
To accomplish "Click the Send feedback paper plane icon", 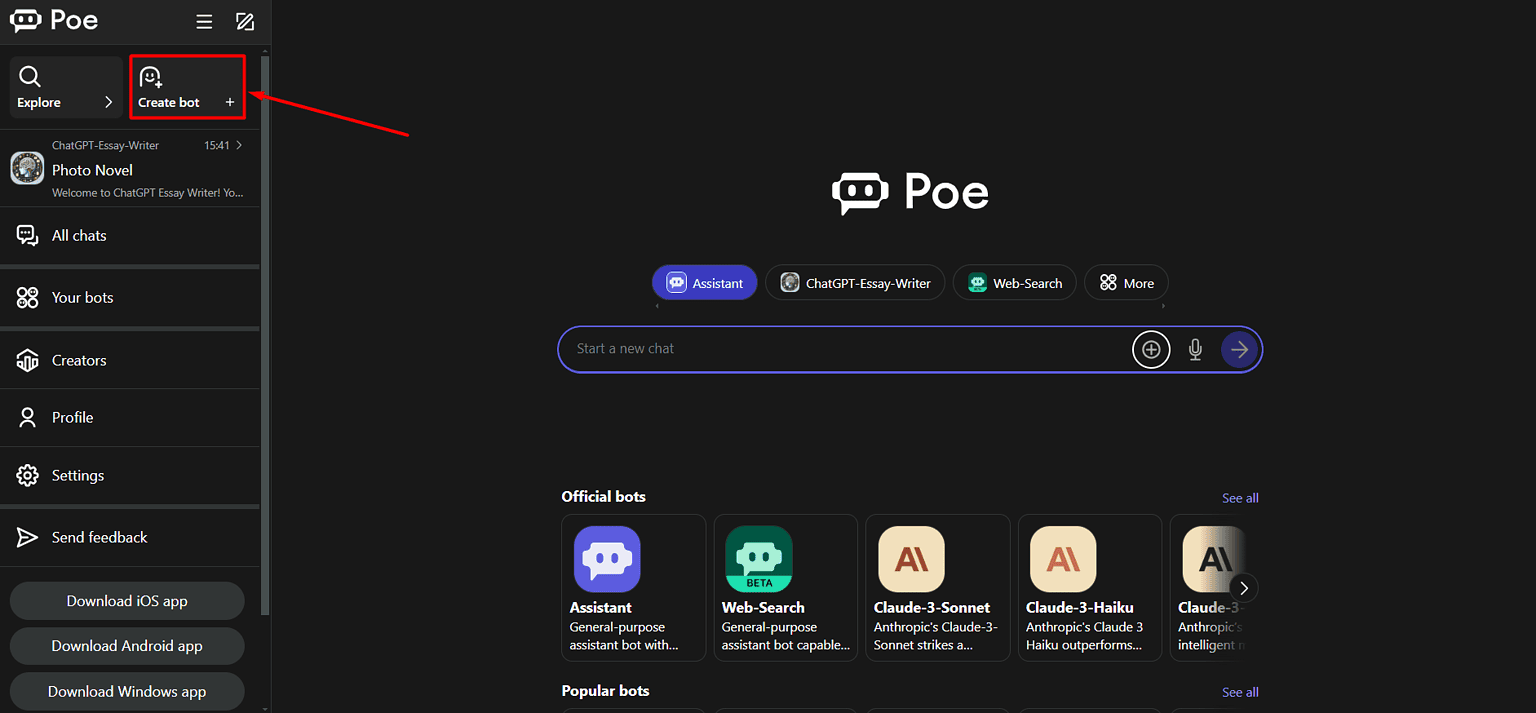I will [28, 537].
